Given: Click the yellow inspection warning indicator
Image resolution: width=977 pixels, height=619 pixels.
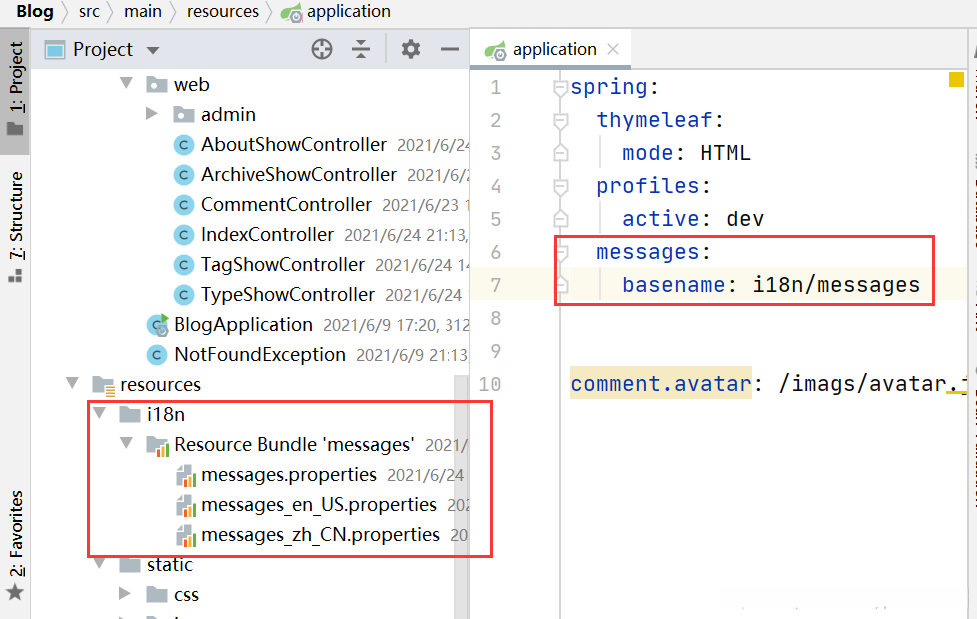Looking at the screenshot, I should click(x=956, y=80).
